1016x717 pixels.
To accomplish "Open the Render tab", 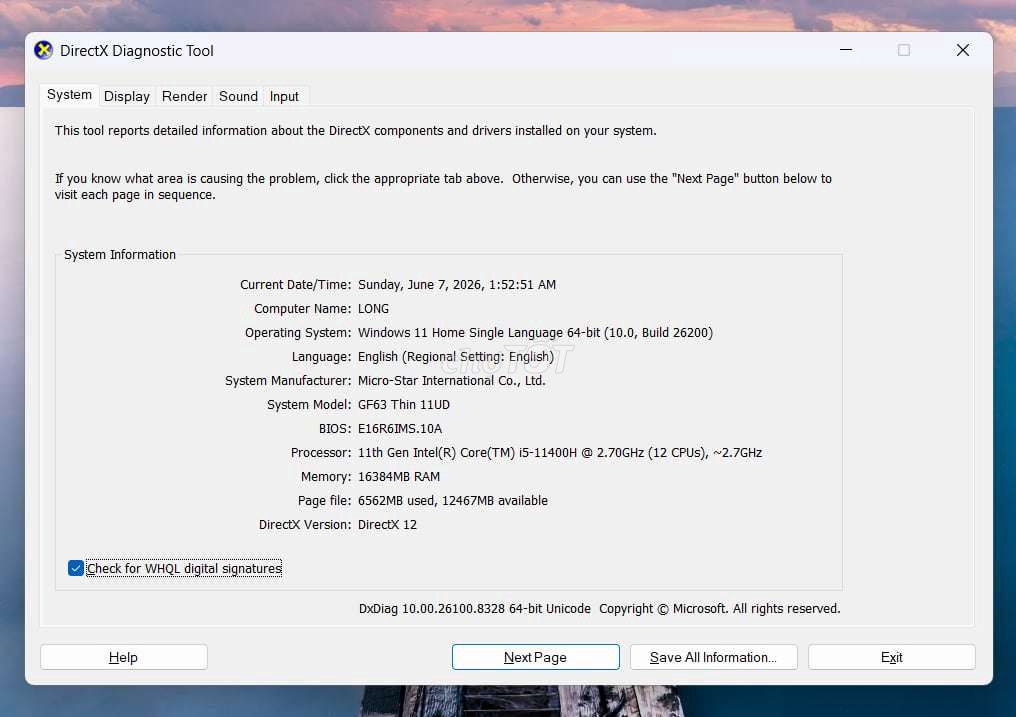I will pyautogui.click(x=184, y=97).
